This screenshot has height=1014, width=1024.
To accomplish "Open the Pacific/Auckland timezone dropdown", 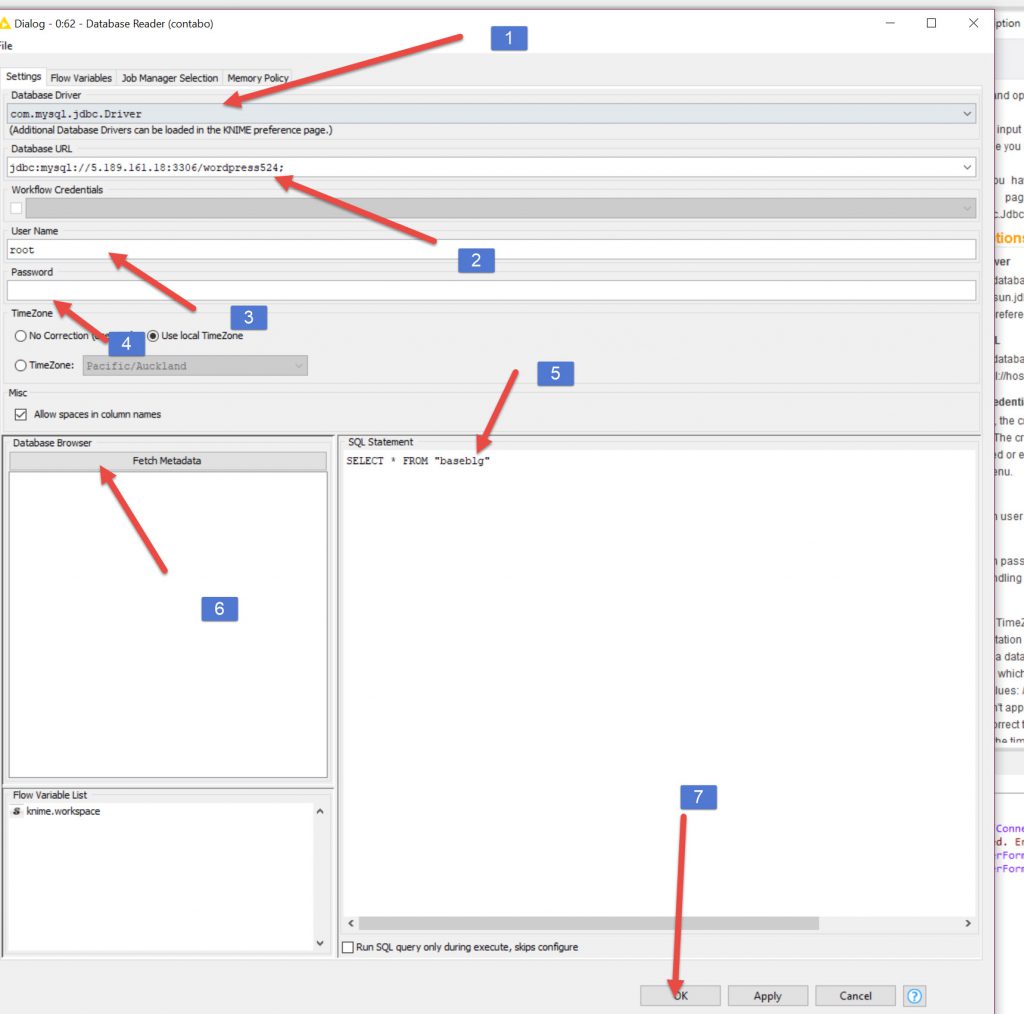I will (298, 366).
